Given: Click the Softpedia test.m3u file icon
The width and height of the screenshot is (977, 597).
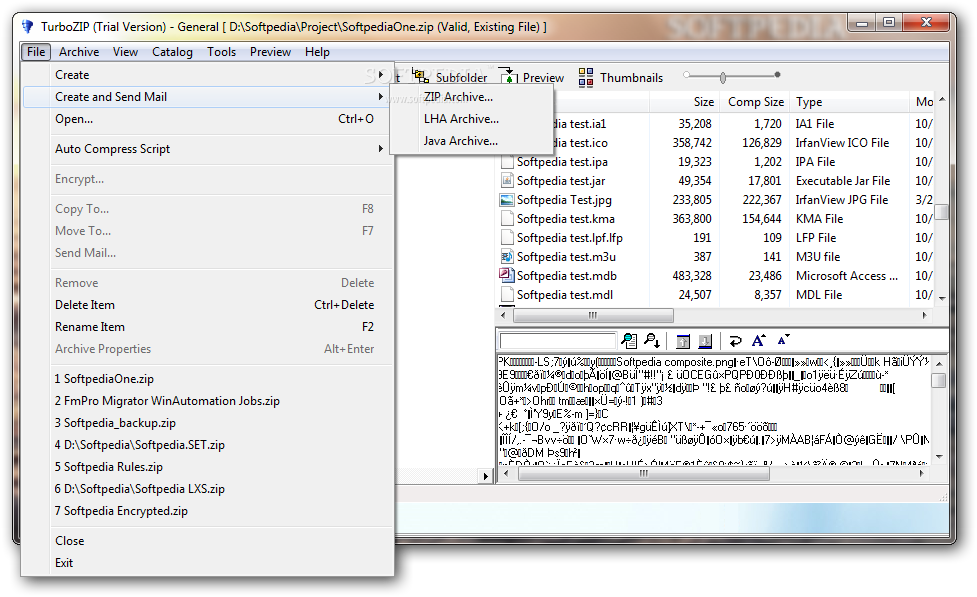Looking at the screenshot, I should [x=507, y=257].
